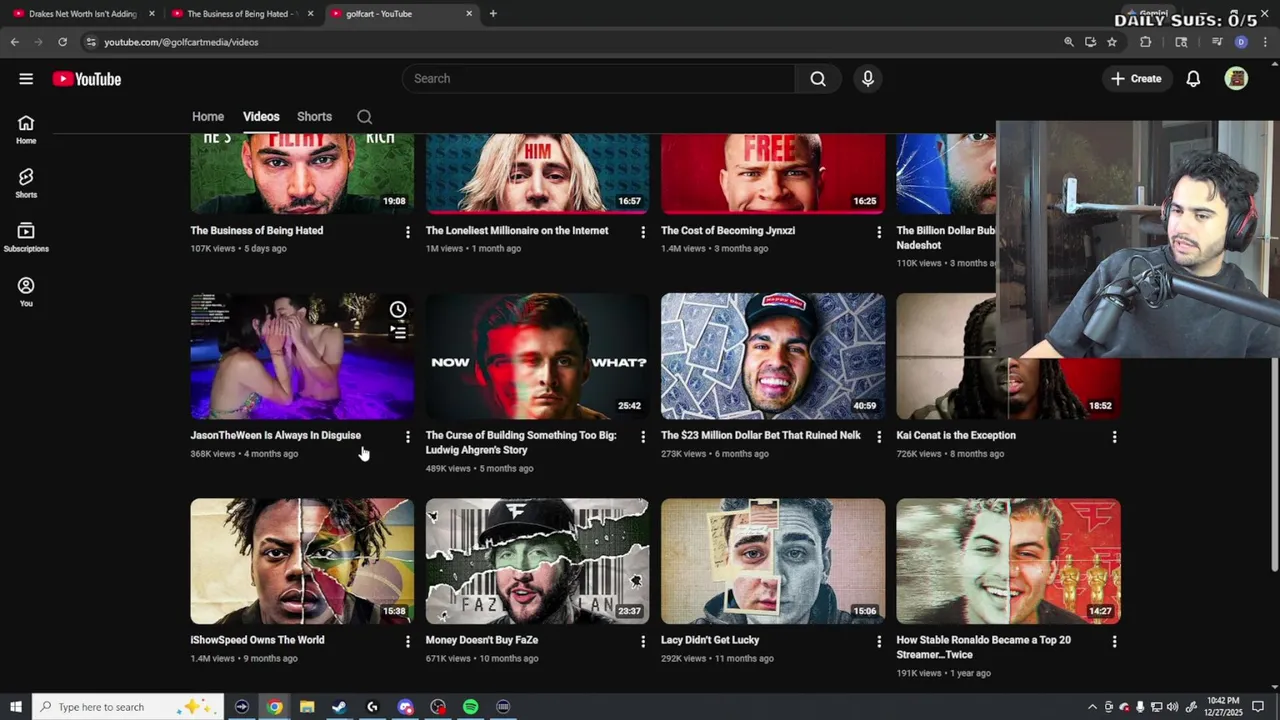
Task: Play the Ludwig NOW WHAT? thumbnail
Action: click(x=537, y=356)
